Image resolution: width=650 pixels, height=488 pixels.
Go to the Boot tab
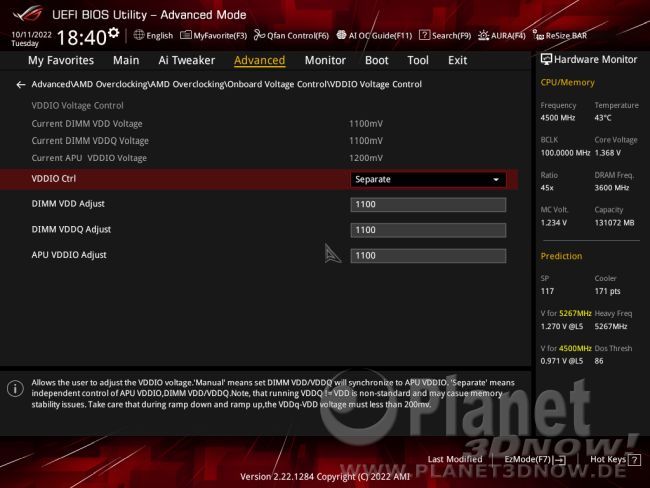376,61
